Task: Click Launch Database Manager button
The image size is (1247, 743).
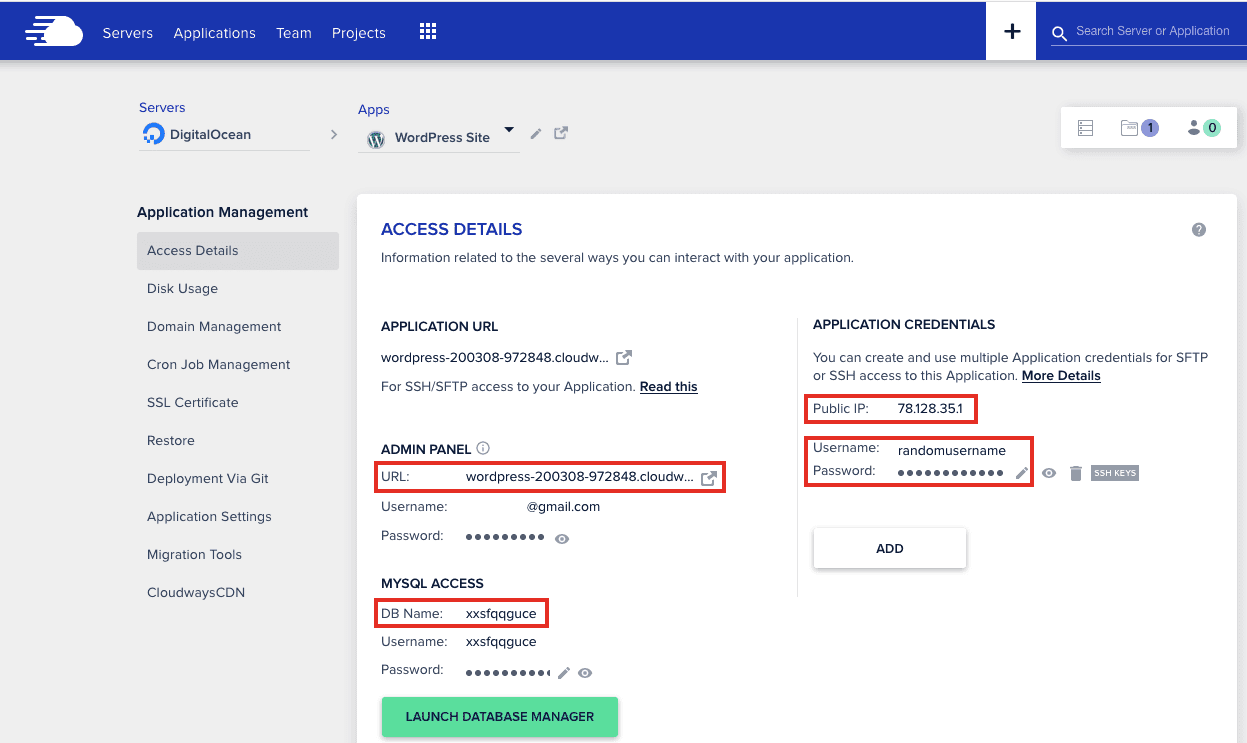Action: [499, 717]
